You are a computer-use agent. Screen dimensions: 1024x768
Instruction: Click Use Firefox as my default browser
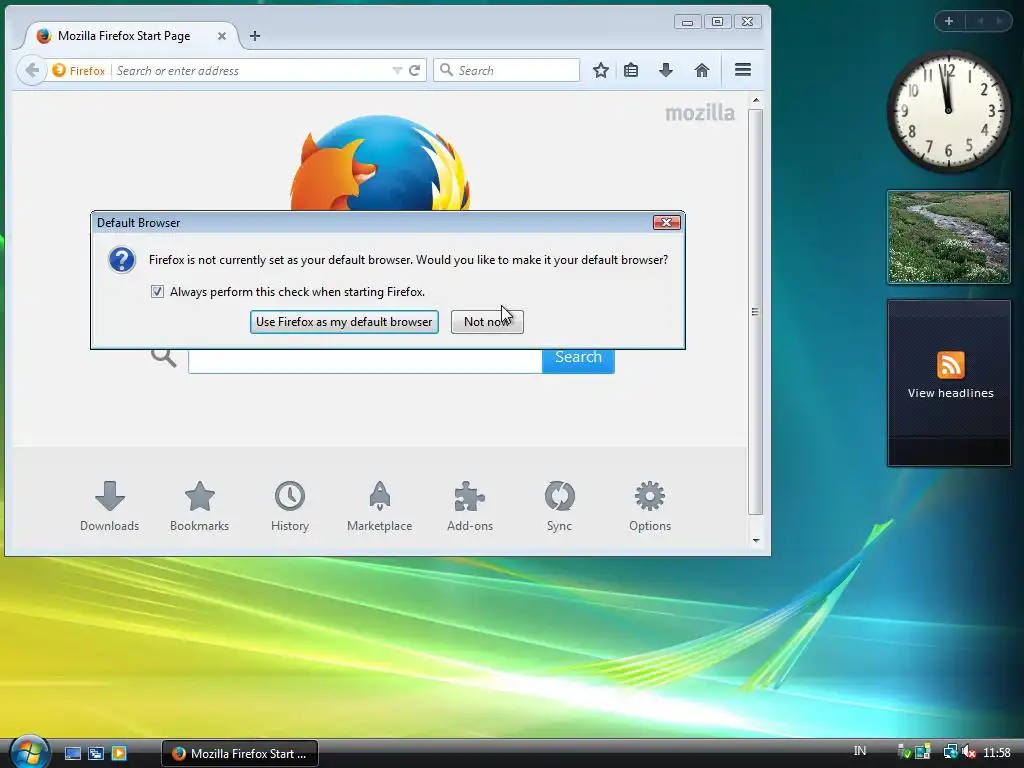(x=344, y=321)
